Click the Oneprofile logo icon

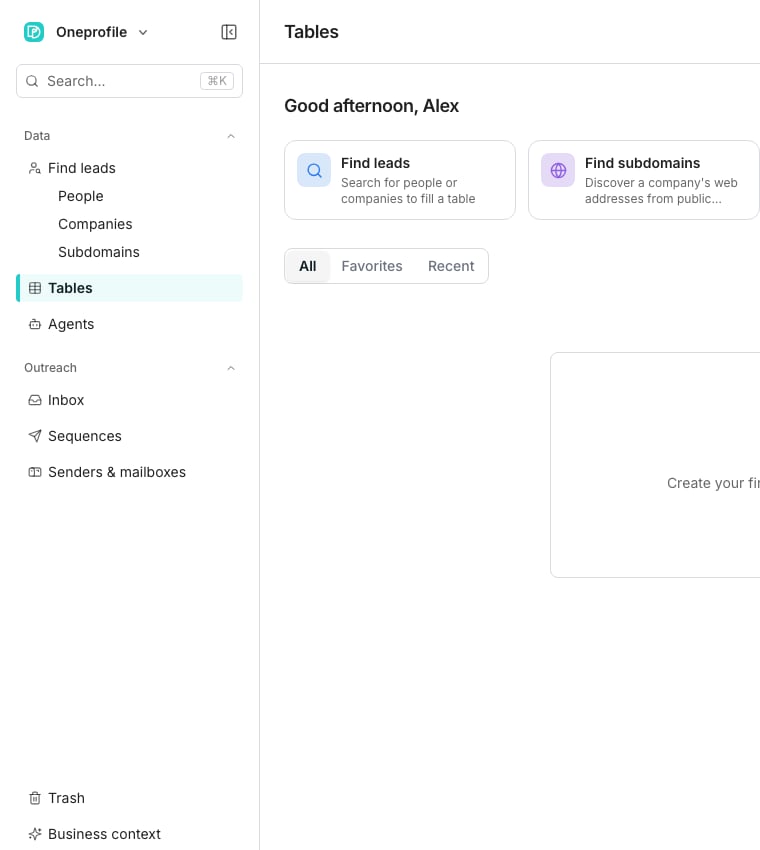[x=34, y=32]
